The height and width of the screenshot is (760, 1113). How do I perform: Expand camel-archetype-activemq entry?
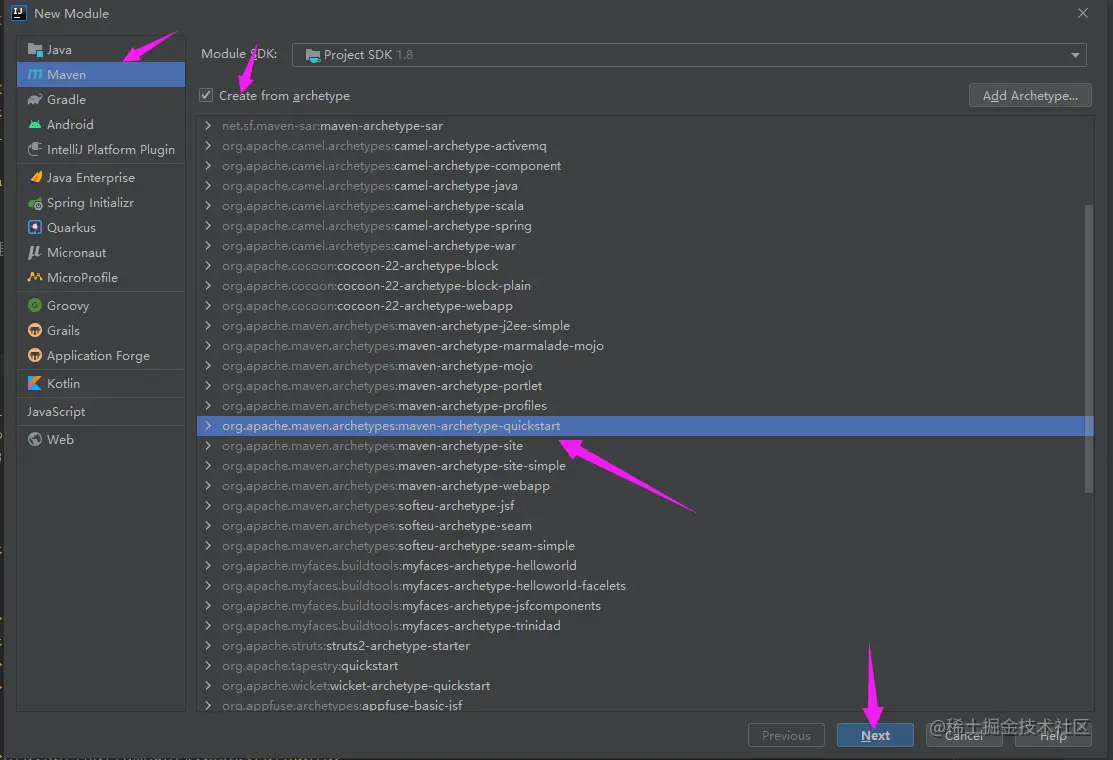point(207,145)
